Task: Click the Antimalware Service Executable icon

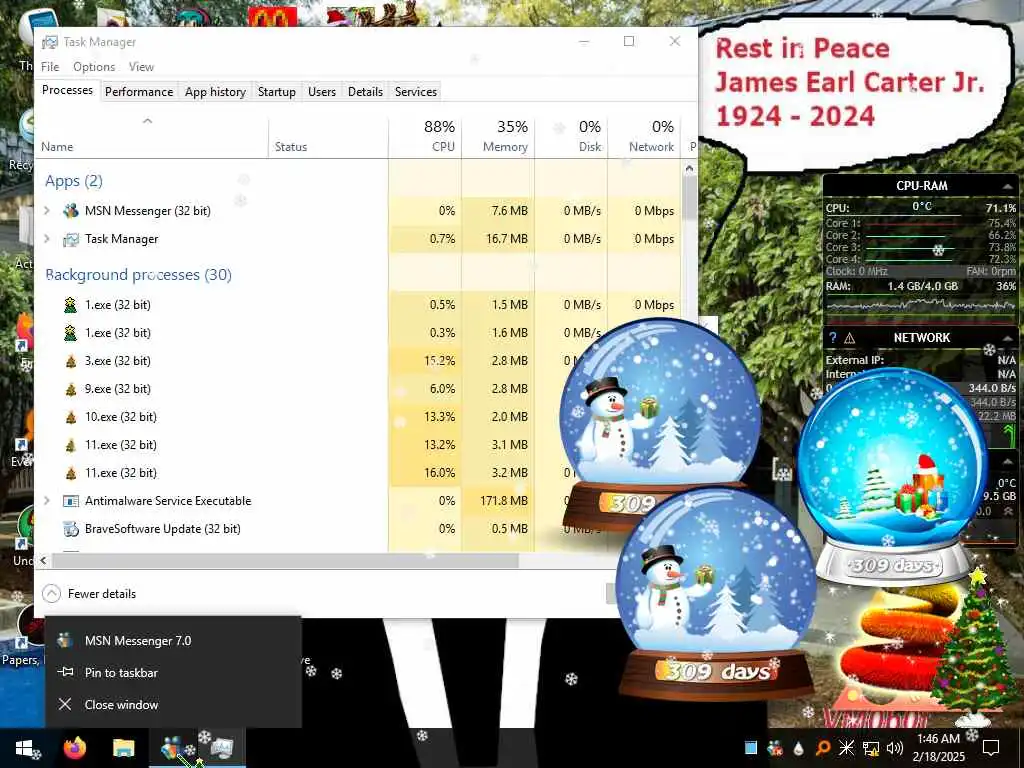Action: click(x=71, y=501)
